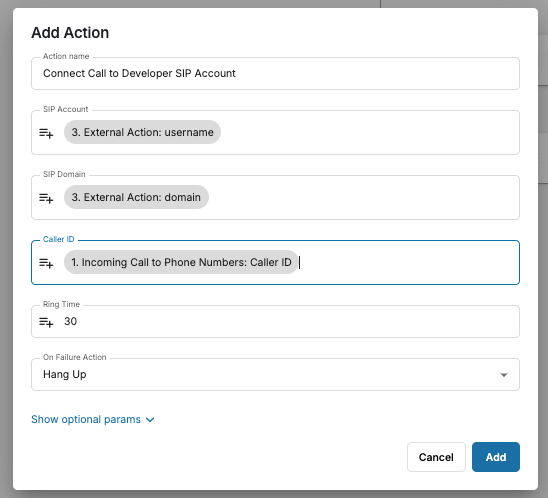The image size is (548, 498).
Task: Click empty space in Caller ID field
Action: click(409, 262)
